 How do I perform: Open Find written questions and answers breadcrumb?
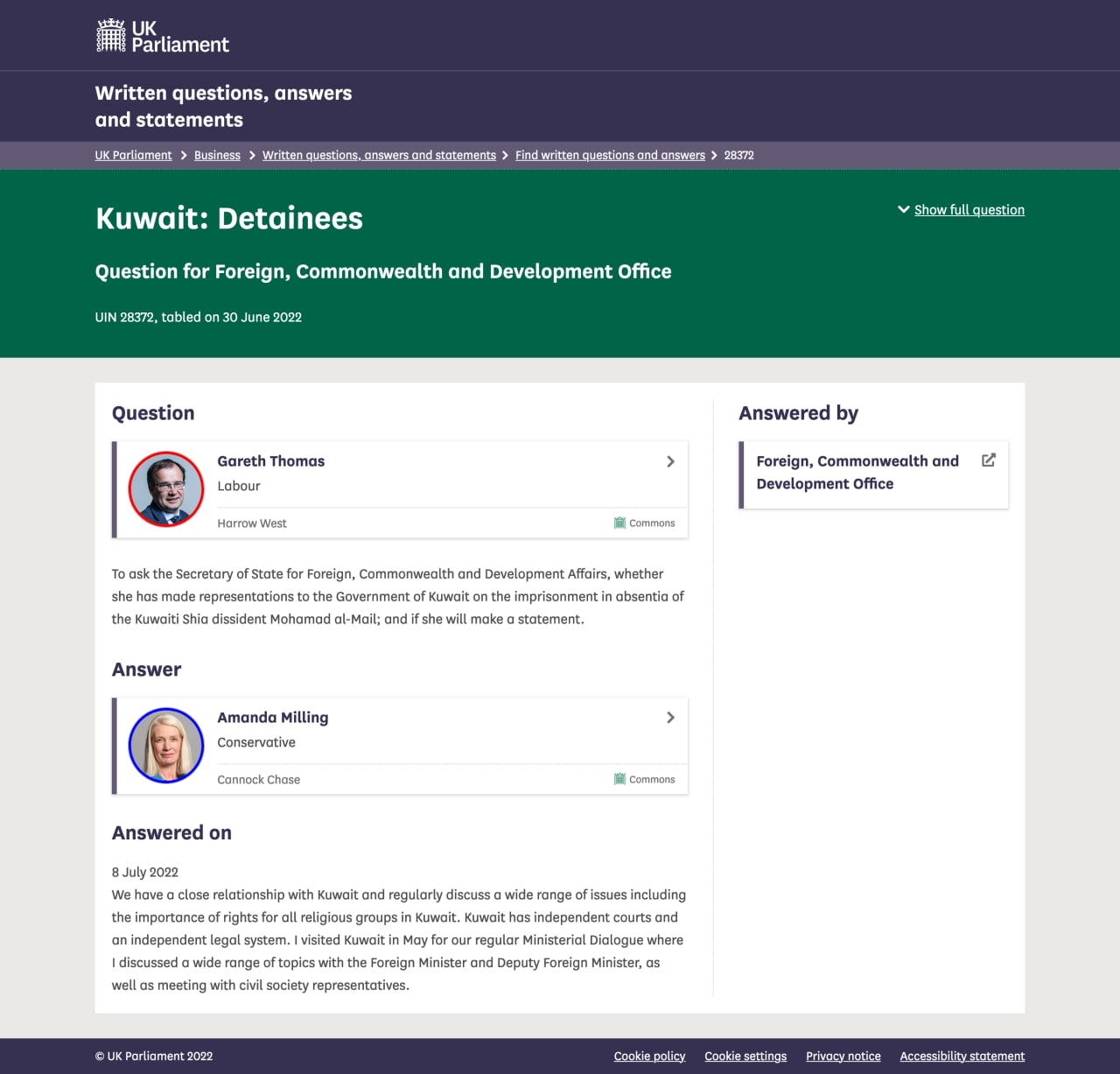610,155
